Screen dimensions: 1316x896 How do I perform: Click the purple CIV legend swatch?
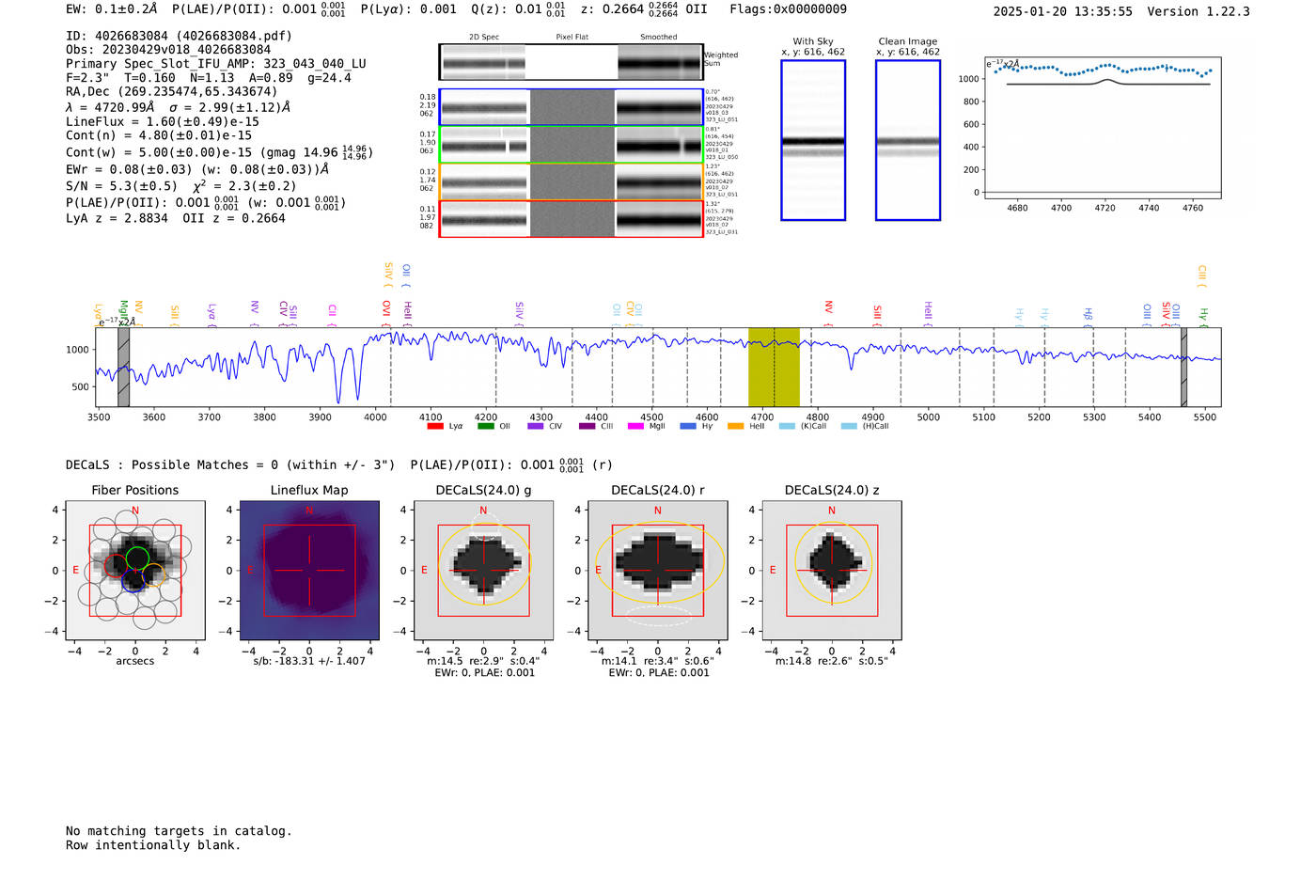pos(535,426)
